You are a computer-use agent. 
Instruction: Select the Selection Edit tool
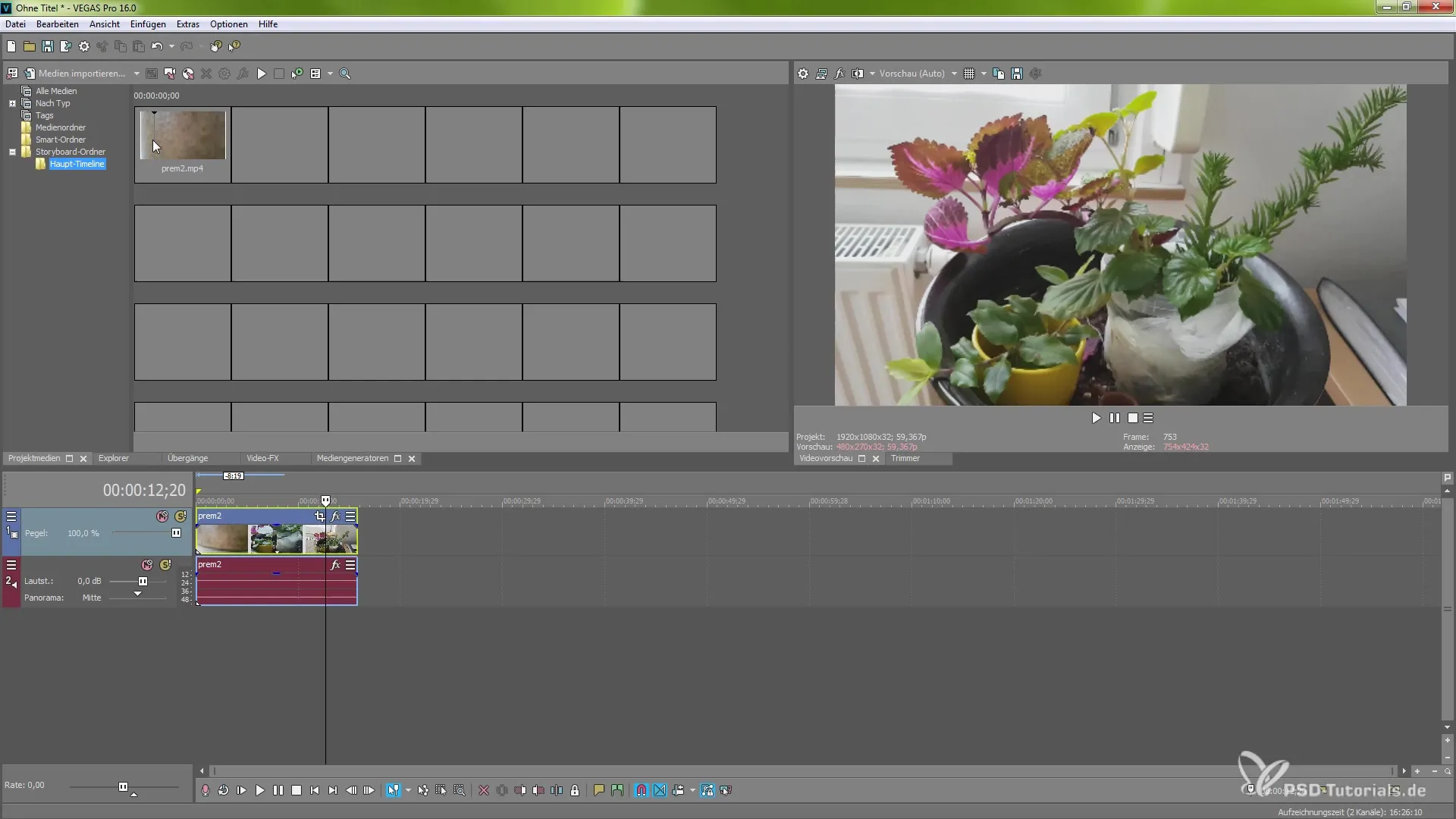click(x=441, y=790)
